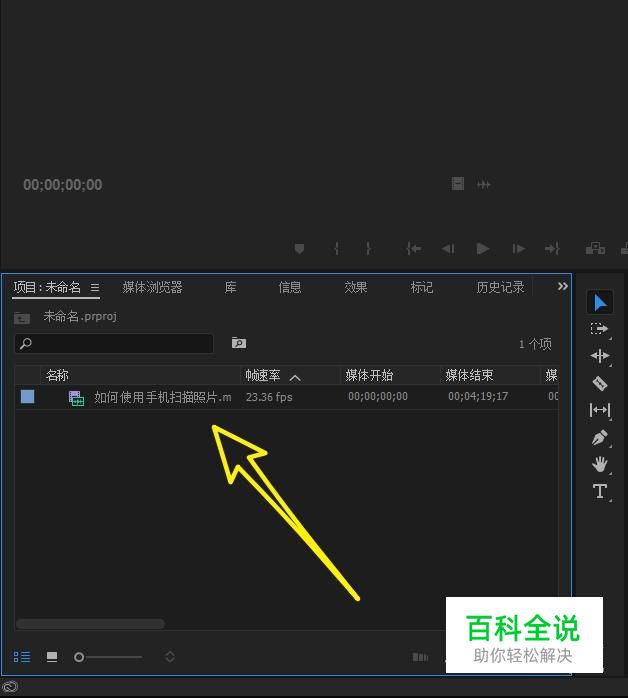Step forward one frame
Viewport: 628px width, 698px height.
coord(519,249)
